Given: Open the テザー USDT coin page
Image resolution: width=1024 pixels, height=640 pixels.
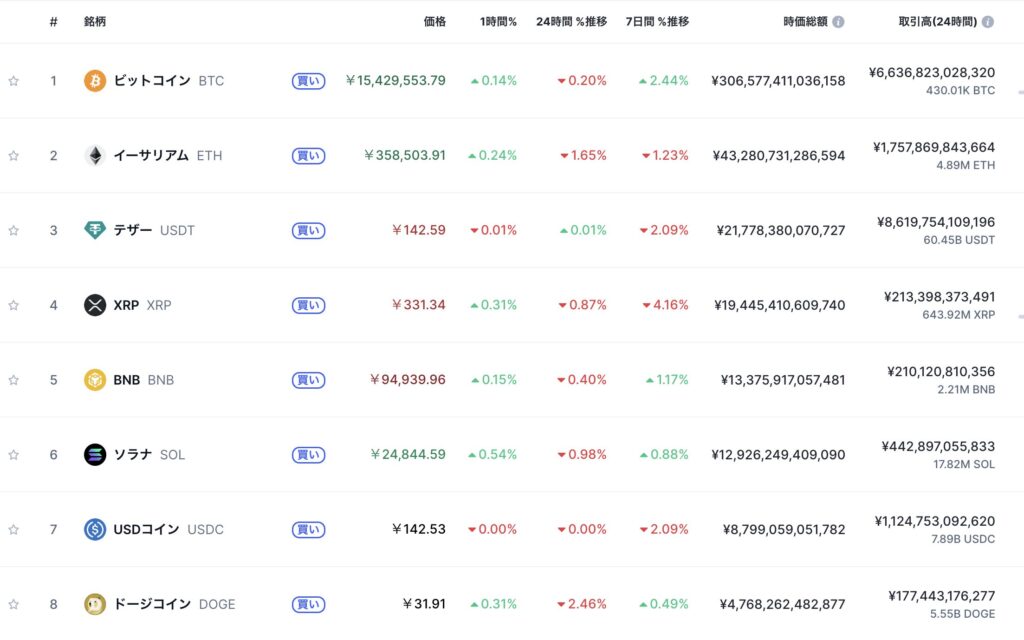Looking at the screenshot, I should pos(154,230).
